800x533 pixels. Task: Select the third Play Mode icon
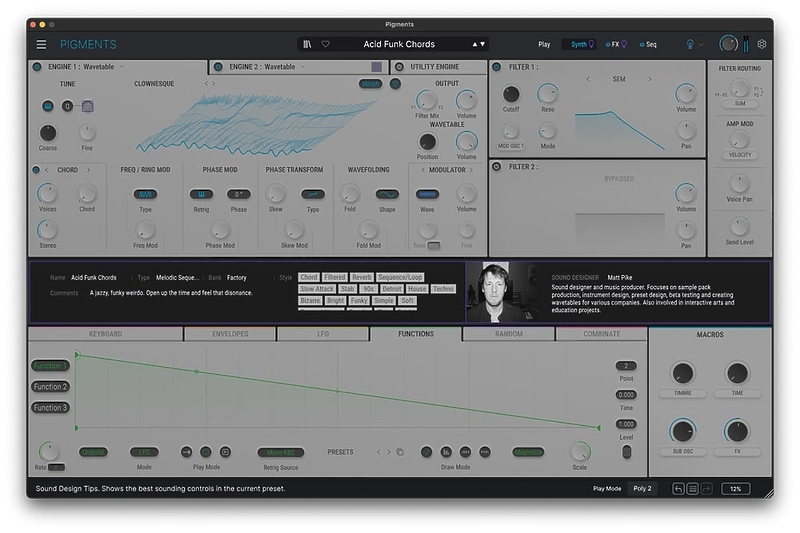tap(225, 452)
